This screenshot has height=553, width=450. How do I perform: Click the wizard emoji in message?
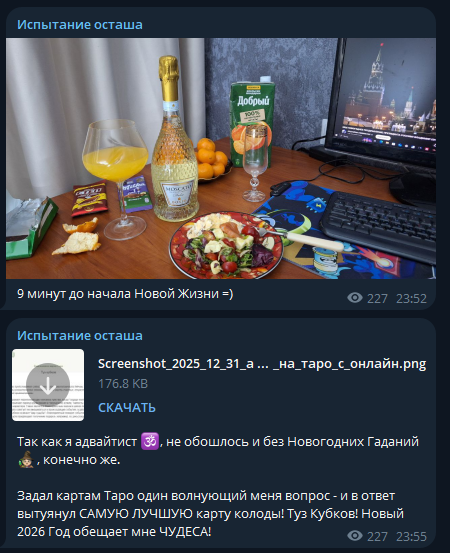coord(26,460)
